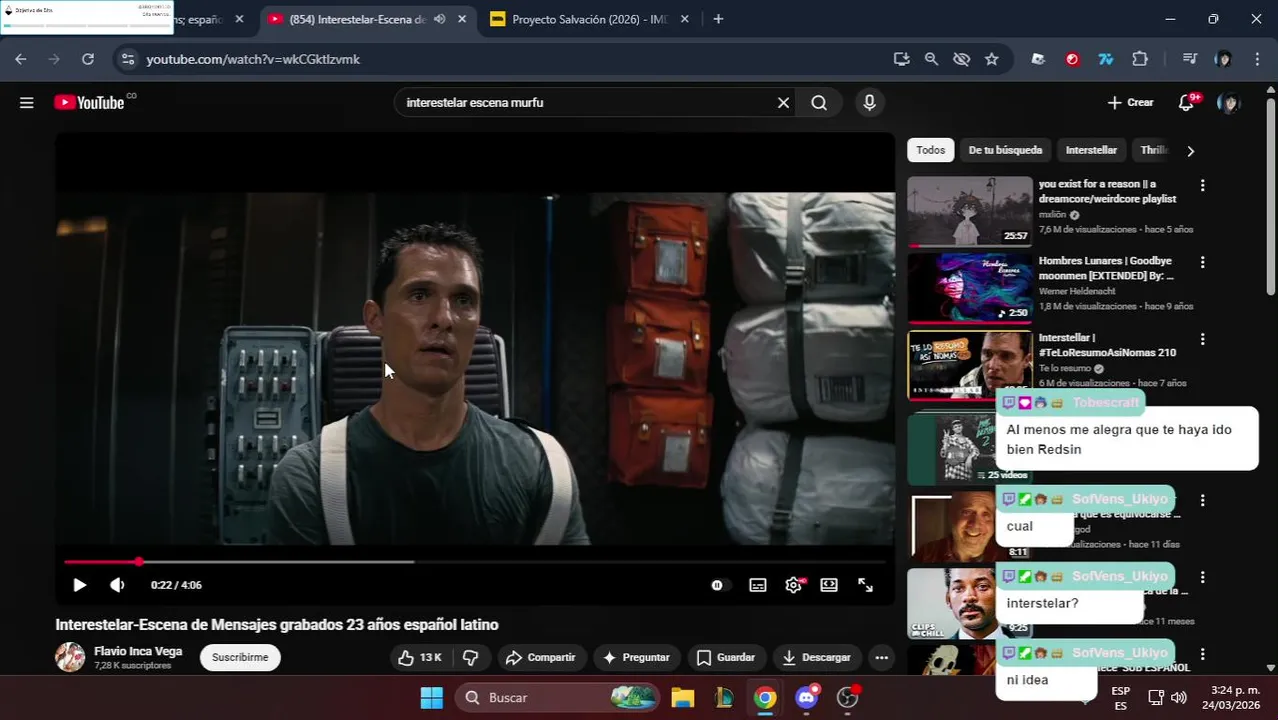Clear the search query with the X

click(x=783, y=102)
